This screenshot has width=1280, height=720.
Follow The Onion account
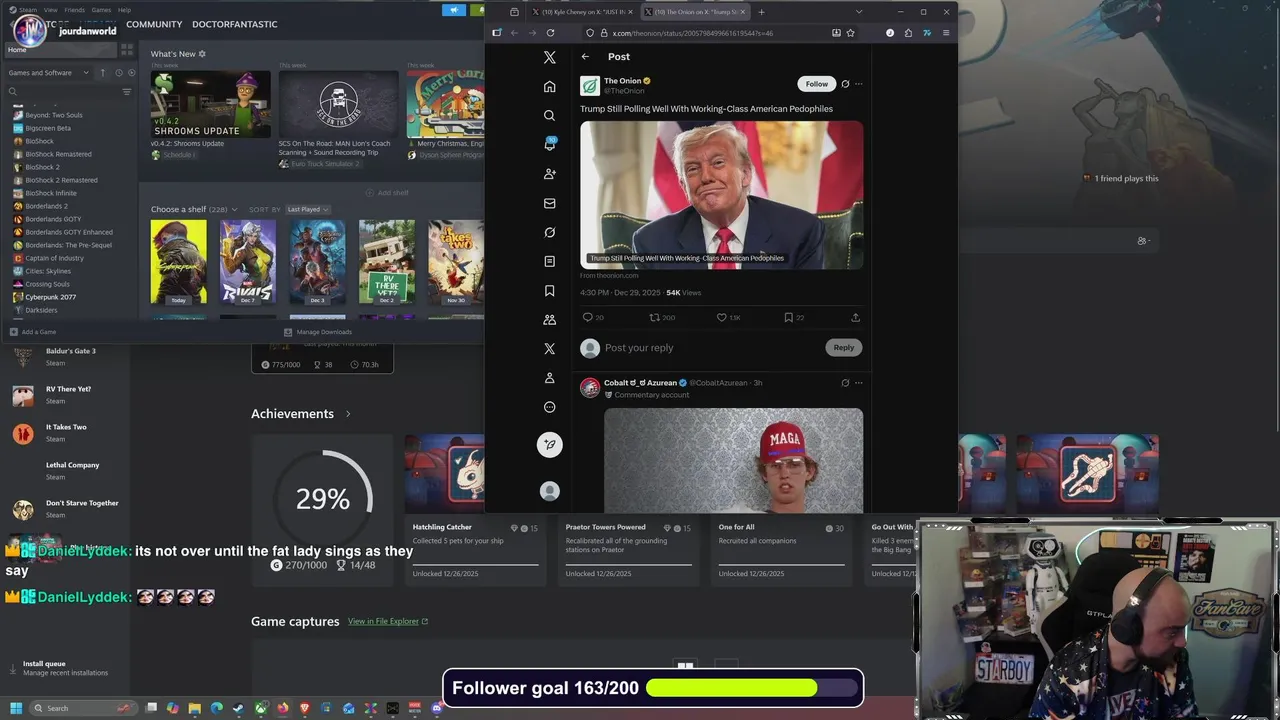817,84
